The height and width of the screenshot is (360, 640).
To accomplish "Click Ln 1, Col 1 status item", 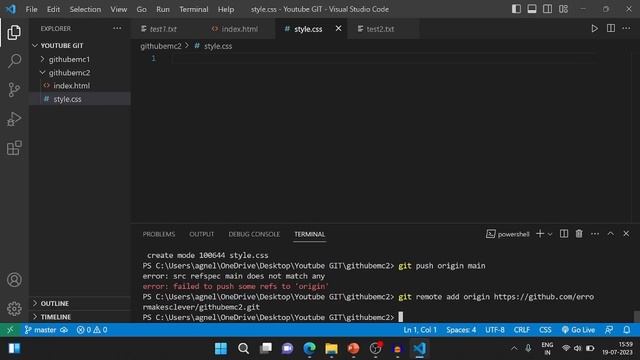I will coord(420,330).
